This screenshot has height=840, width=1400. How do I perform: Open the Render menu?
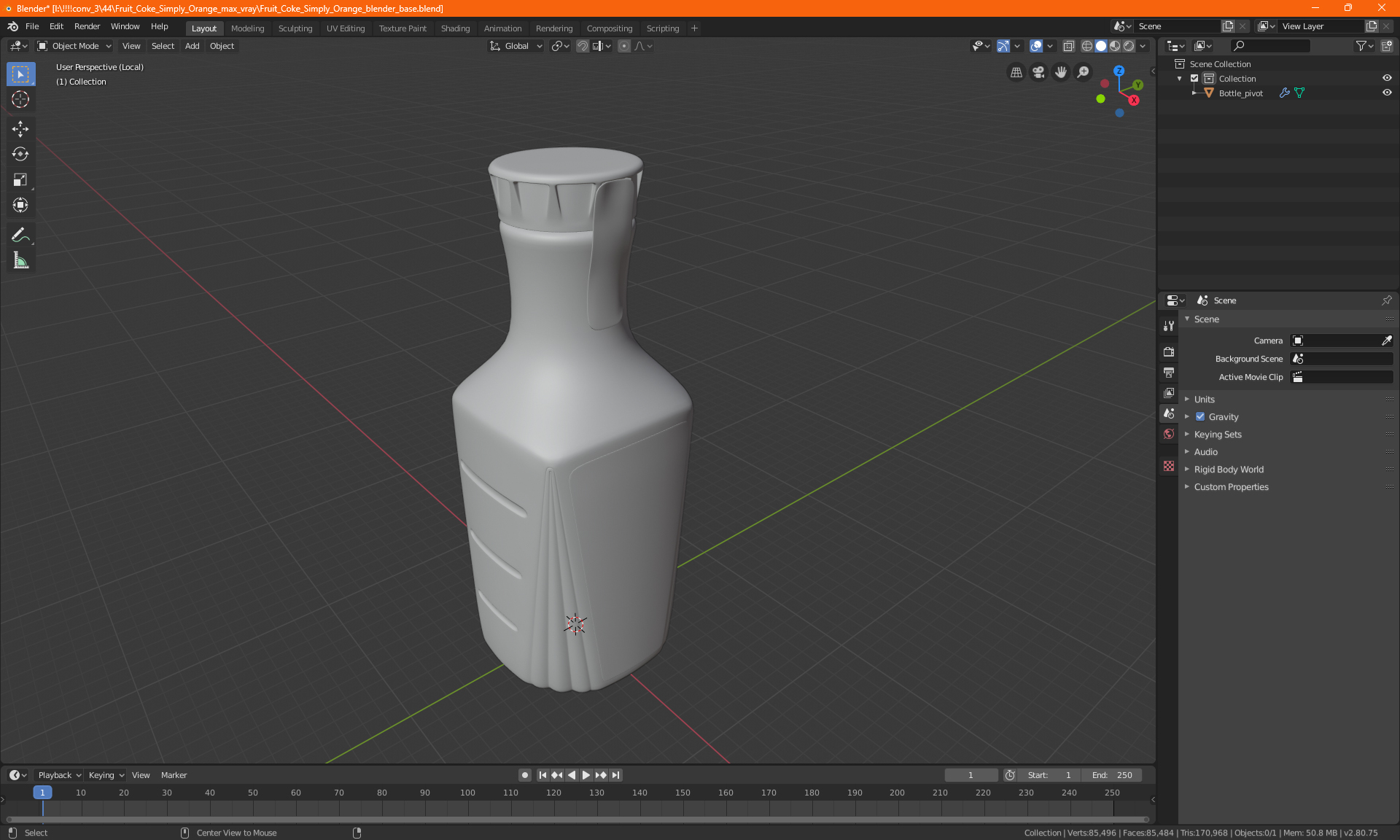pos(87,26)
